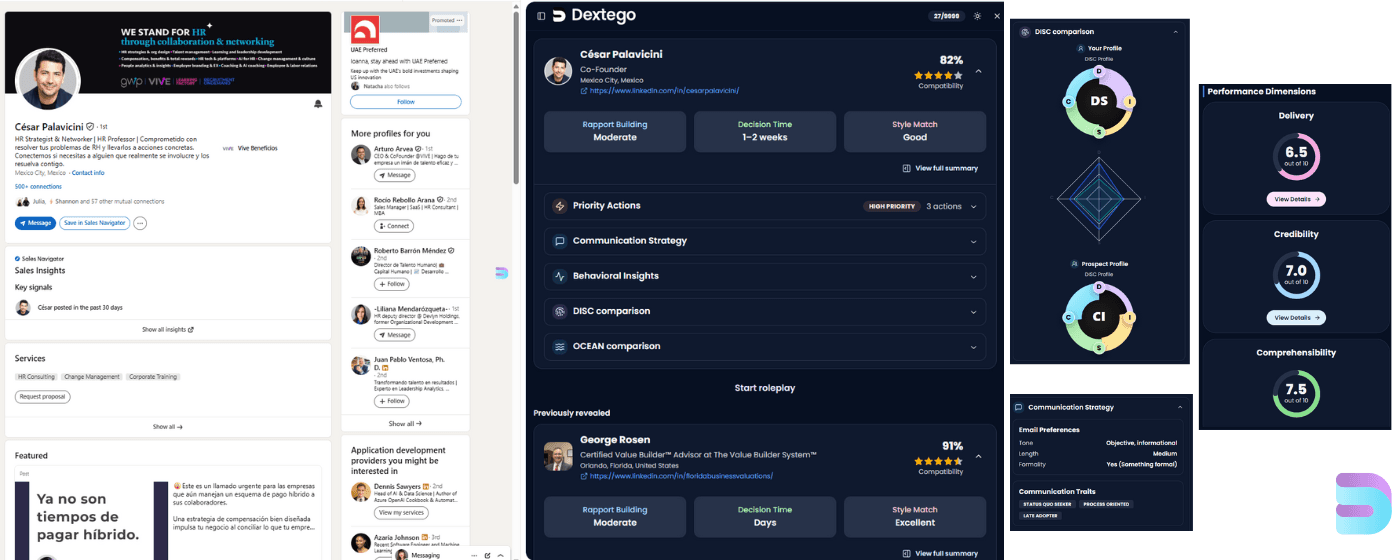Click the floating Dextego tab on LinkedIn edge
This screenshot has height=560, width=1400.
pyautogui.click(x=502, y=272)
